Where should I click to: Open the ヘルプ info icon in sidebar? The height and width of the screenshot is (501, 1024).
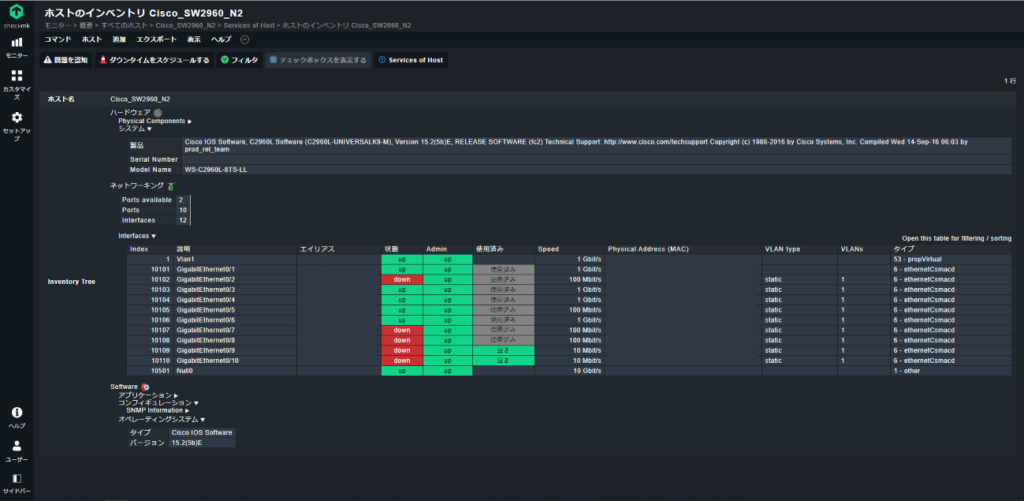point(17,417)
